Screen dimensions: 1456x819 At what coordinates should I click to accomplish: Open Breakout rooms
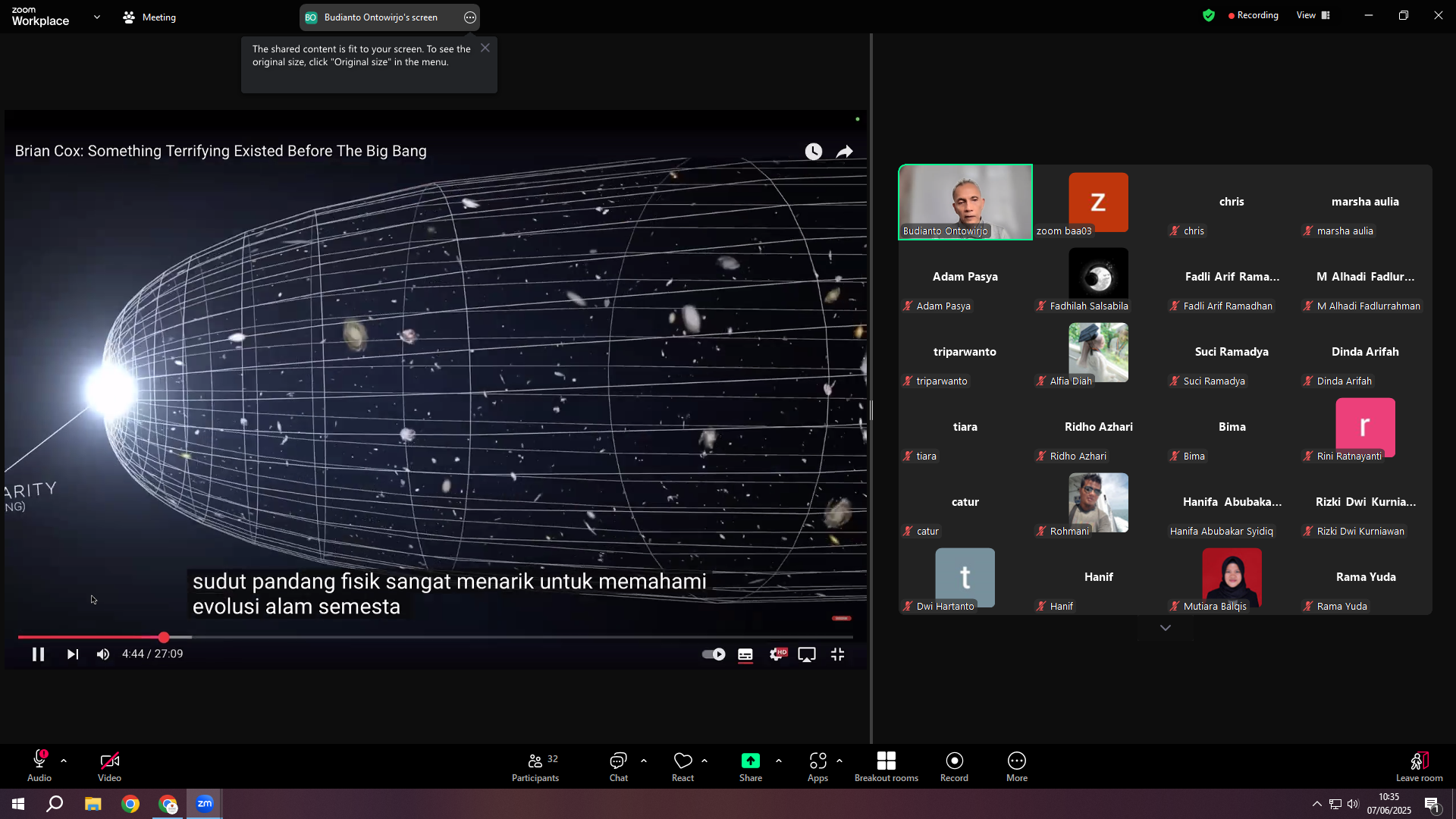point(886,766)
